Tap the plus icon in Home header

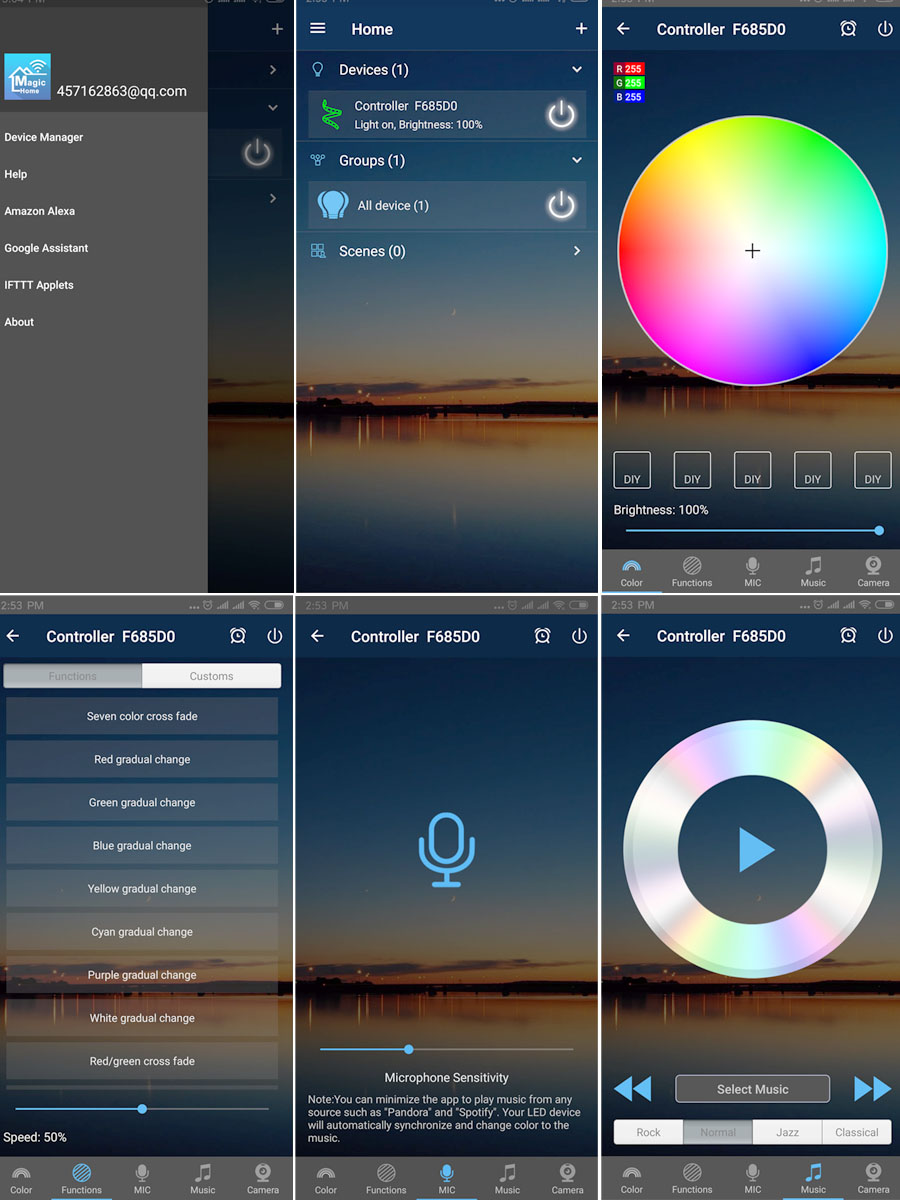[581, 29]
